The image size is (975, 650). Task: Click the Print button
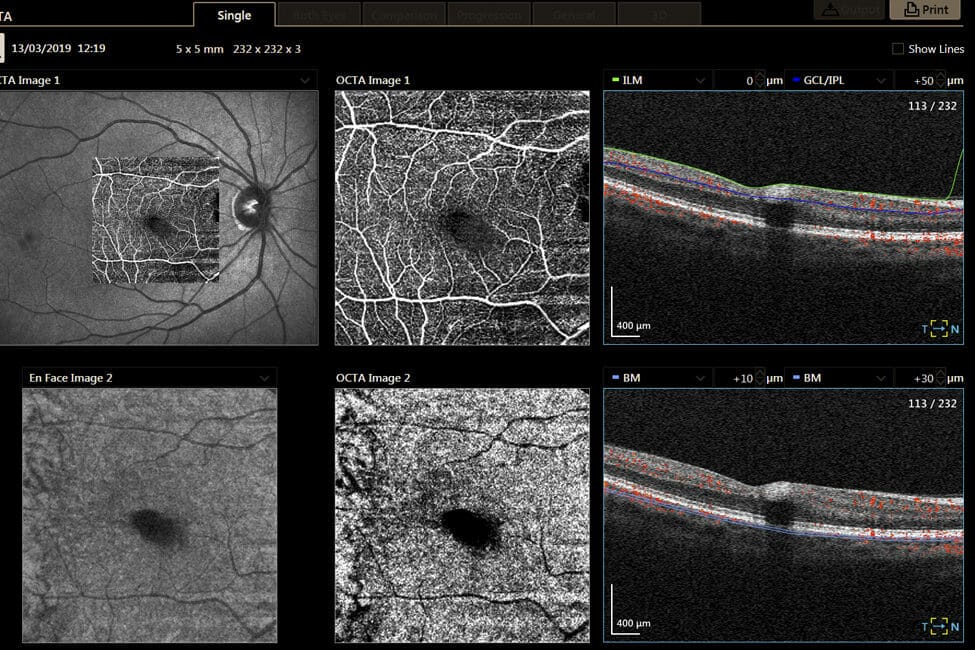925,10
